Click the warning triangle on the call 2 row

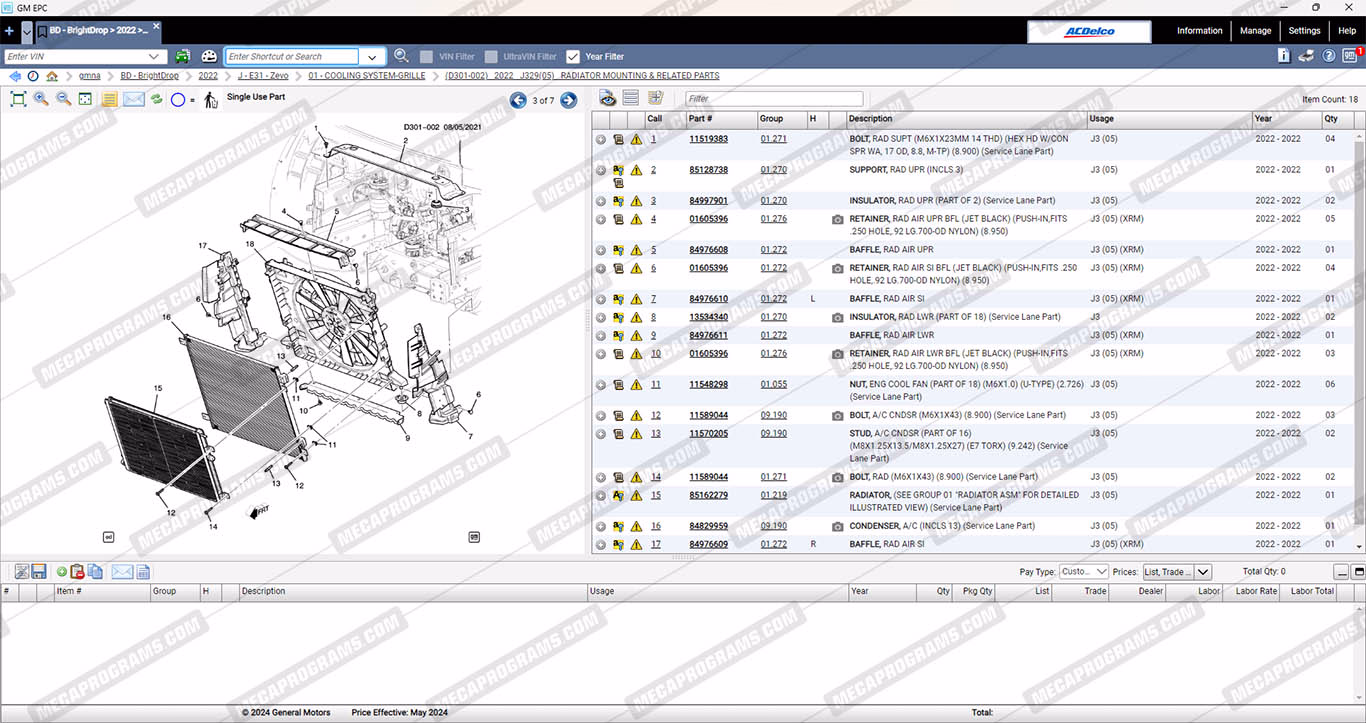coord(636,170)
